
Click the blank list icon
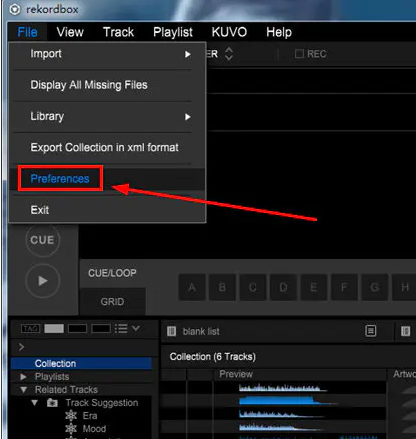171,331
